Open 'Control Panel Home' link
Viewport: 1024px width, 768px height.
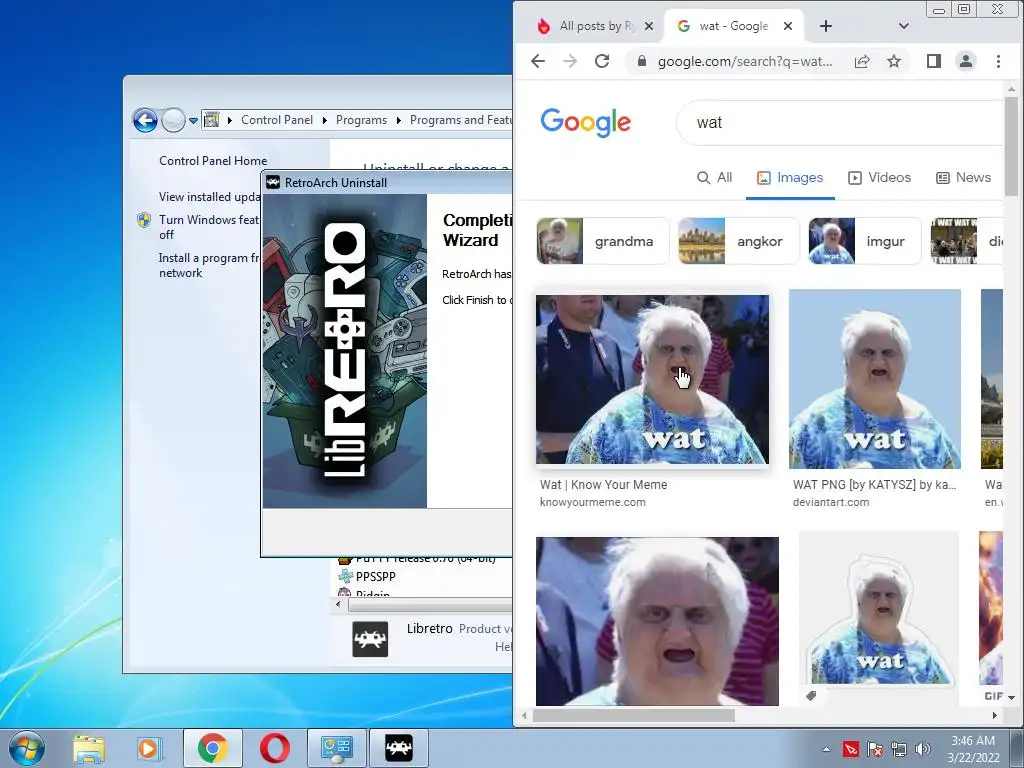213,161
